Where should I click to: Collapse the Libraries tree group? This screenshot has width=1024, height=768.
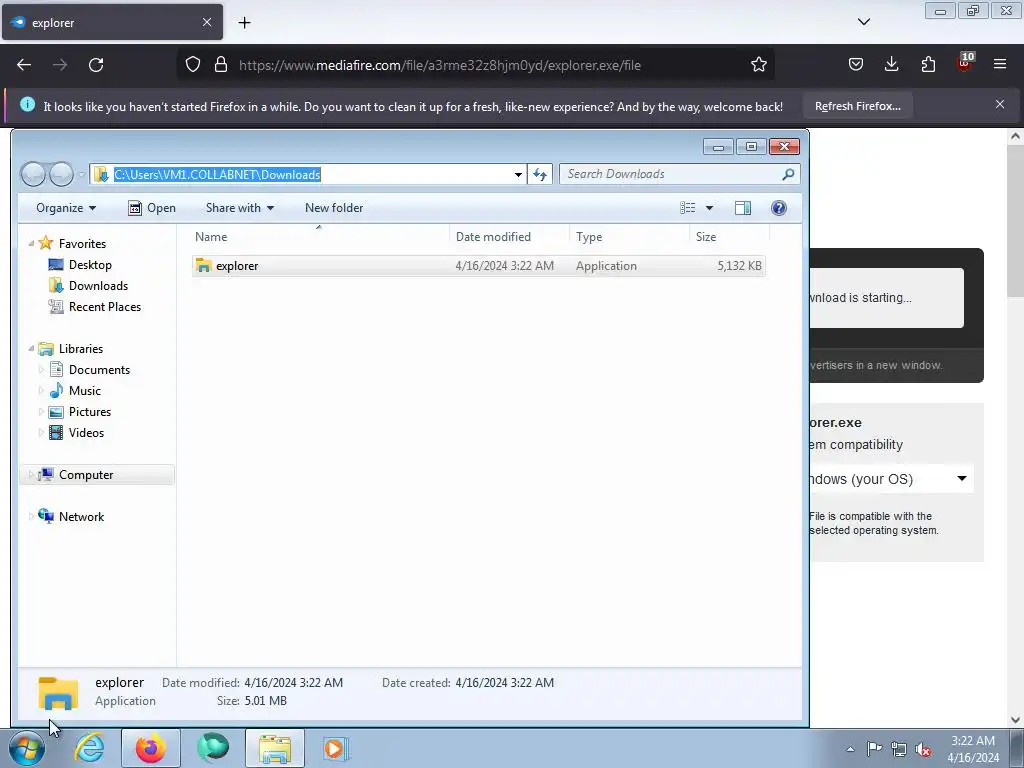point(31,348)
